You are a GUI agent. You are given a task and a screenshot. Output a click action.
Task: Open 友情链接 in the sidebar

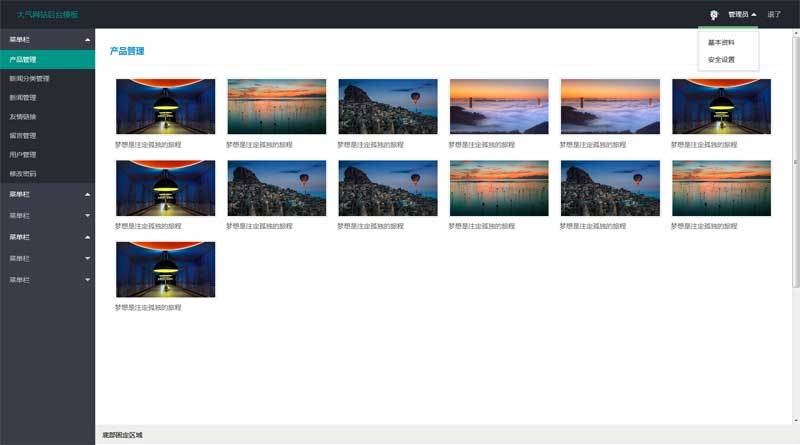(x=23, y=117)
